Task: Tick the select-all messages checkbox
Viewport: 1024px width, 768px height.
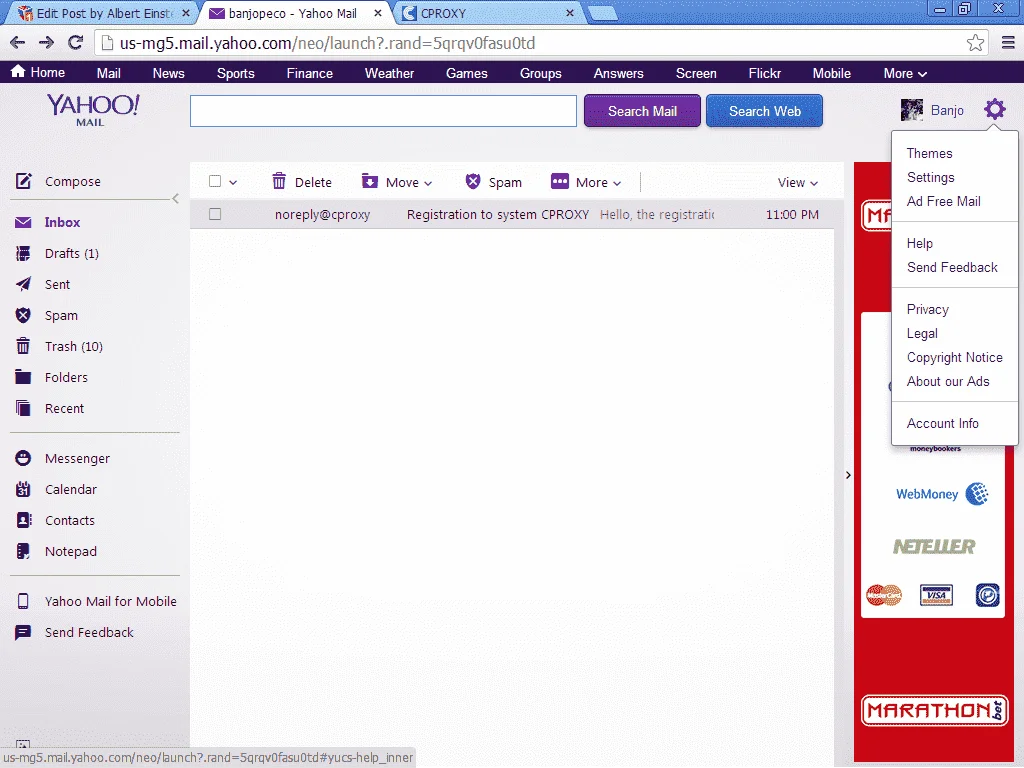Action: pos(215,181)
